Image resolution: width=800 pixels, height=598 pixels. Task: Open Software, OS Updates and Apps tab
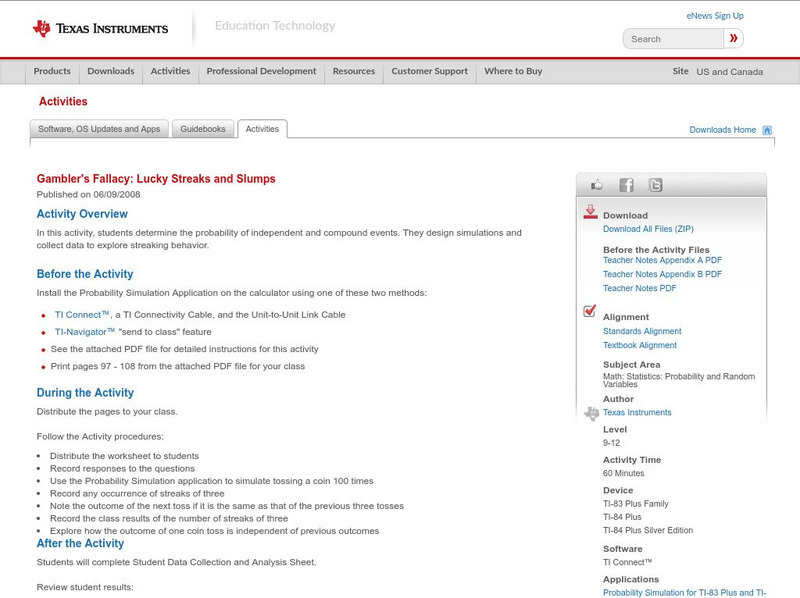(99, 129)
